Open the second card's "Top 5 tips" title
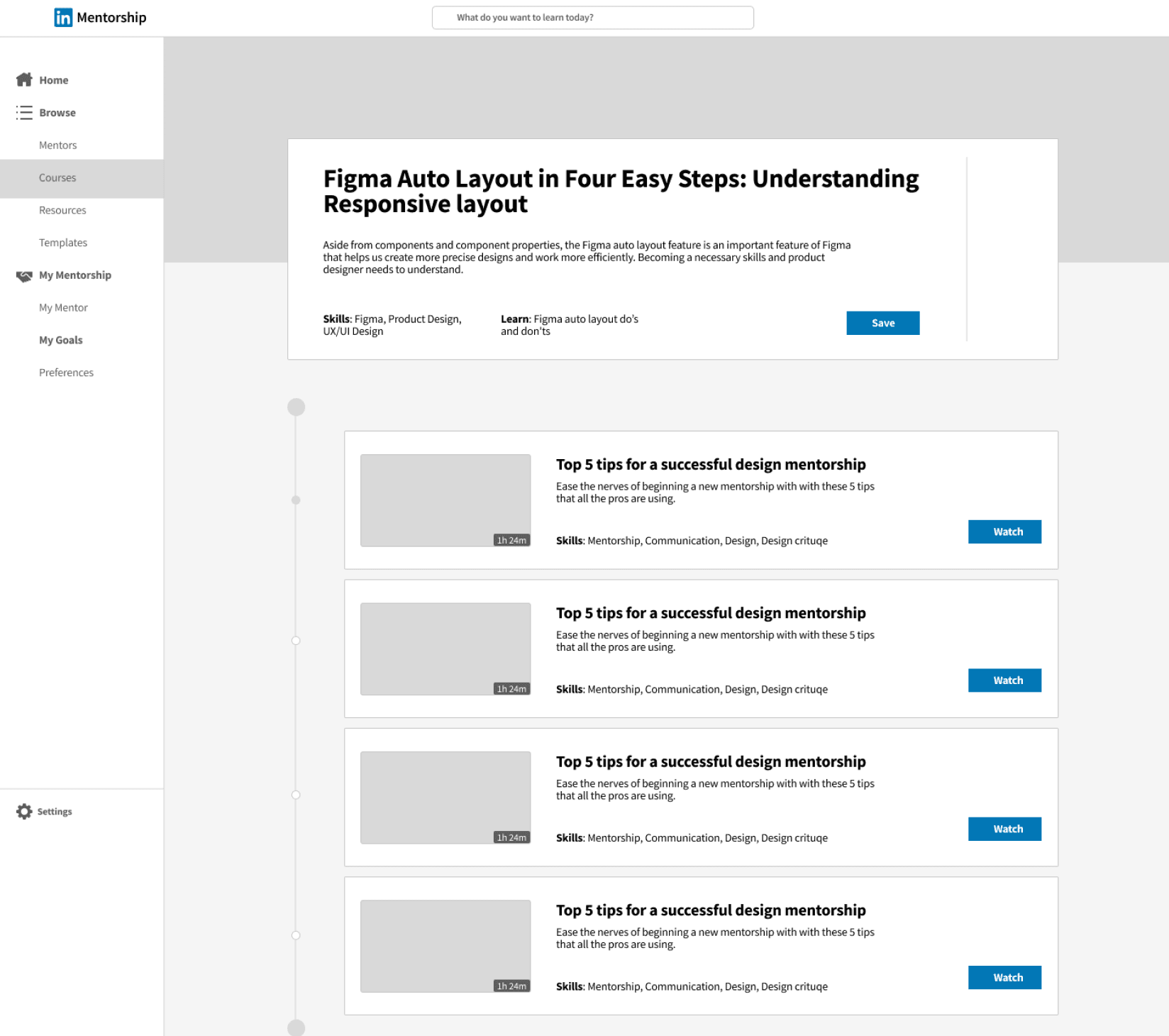1169x1036 pixels. click(711, 613)
